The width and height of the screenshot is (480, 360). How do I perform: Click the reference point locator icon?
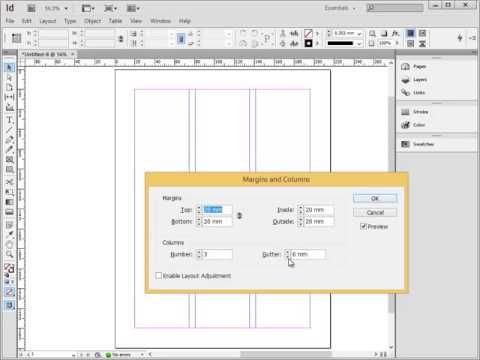click(x=16, y=38)
